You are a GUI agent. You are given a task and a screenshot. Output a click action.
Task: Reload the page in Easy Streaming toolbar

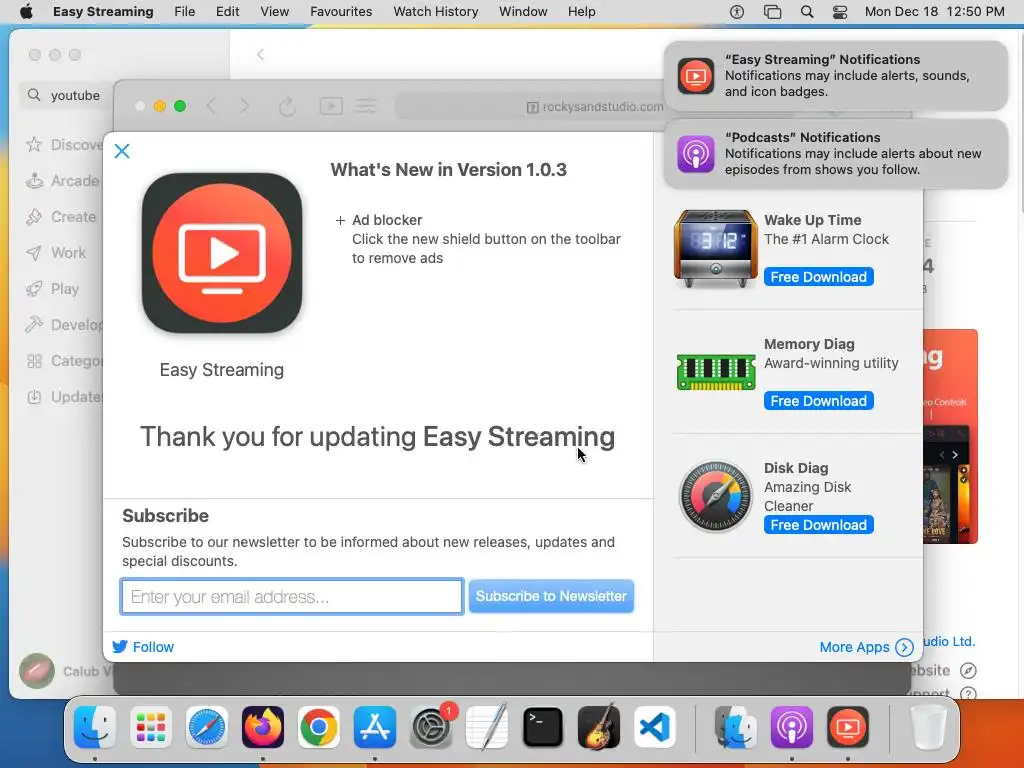(287, 106)
